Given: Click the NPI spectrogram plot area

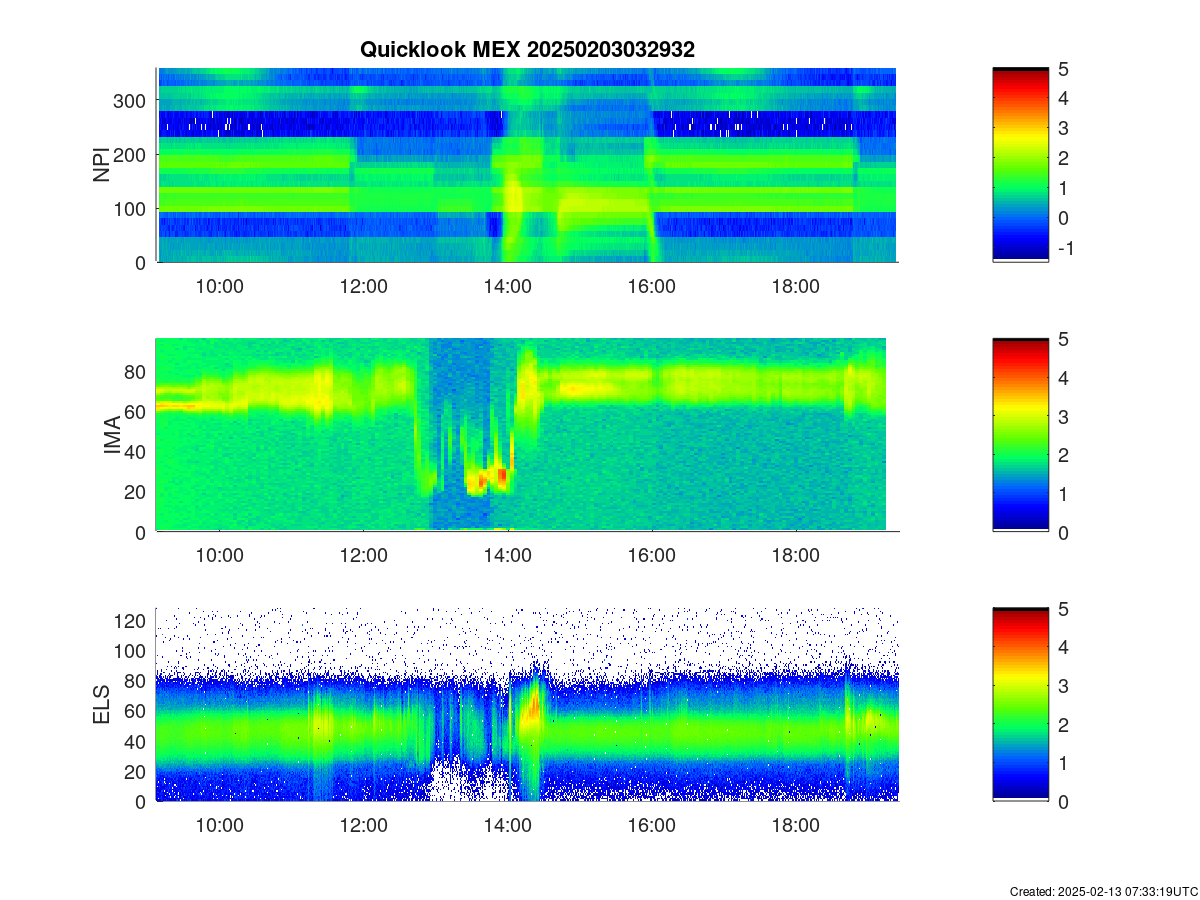Looking at the screenshot, I should (x=527, y=165).
